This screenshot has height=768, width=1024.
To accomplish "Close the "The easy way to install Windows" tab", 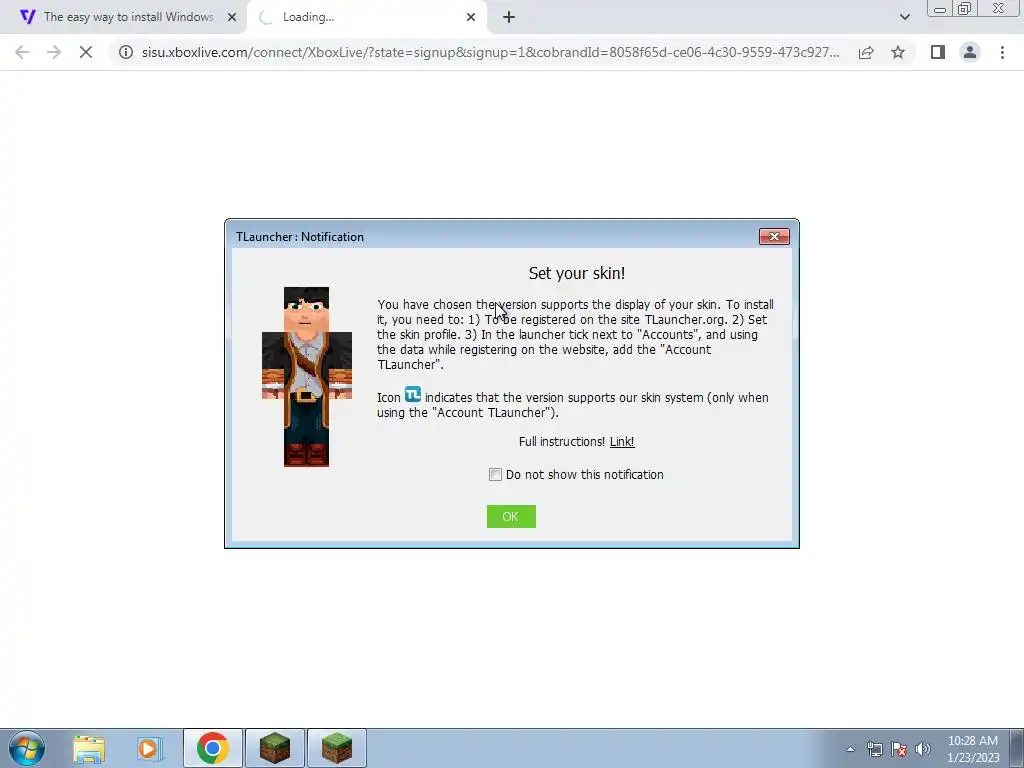I will 232,18.
